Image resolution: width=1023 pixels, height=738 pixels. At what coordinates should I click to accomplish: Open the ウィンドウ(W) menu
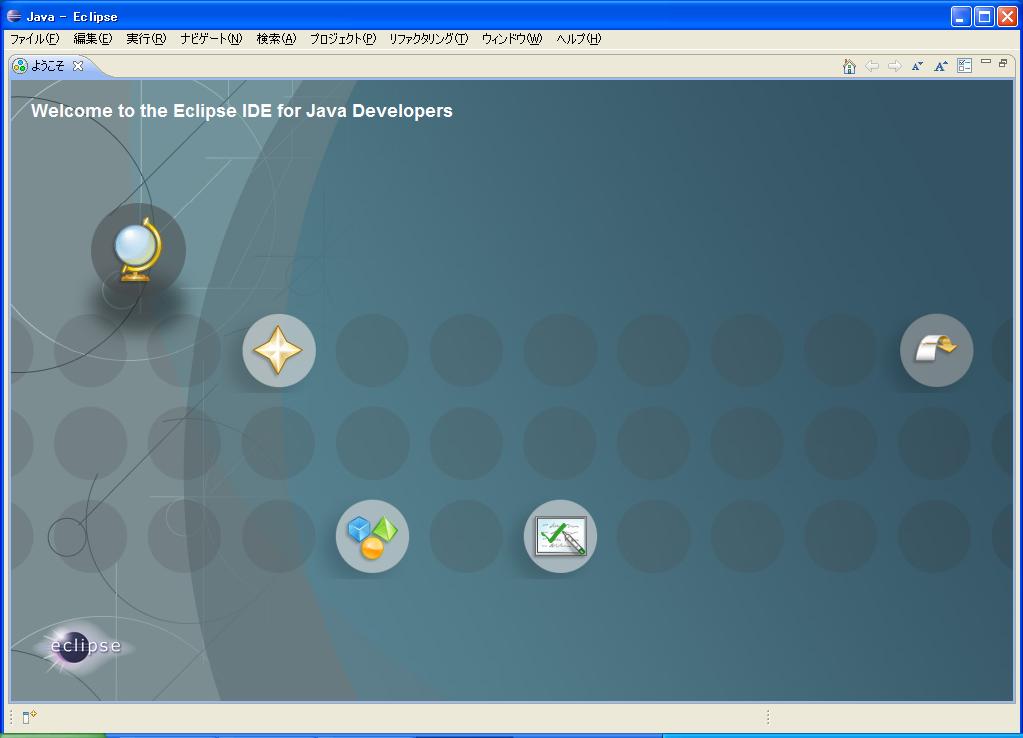pyautogui.click(x=512, y=39)
